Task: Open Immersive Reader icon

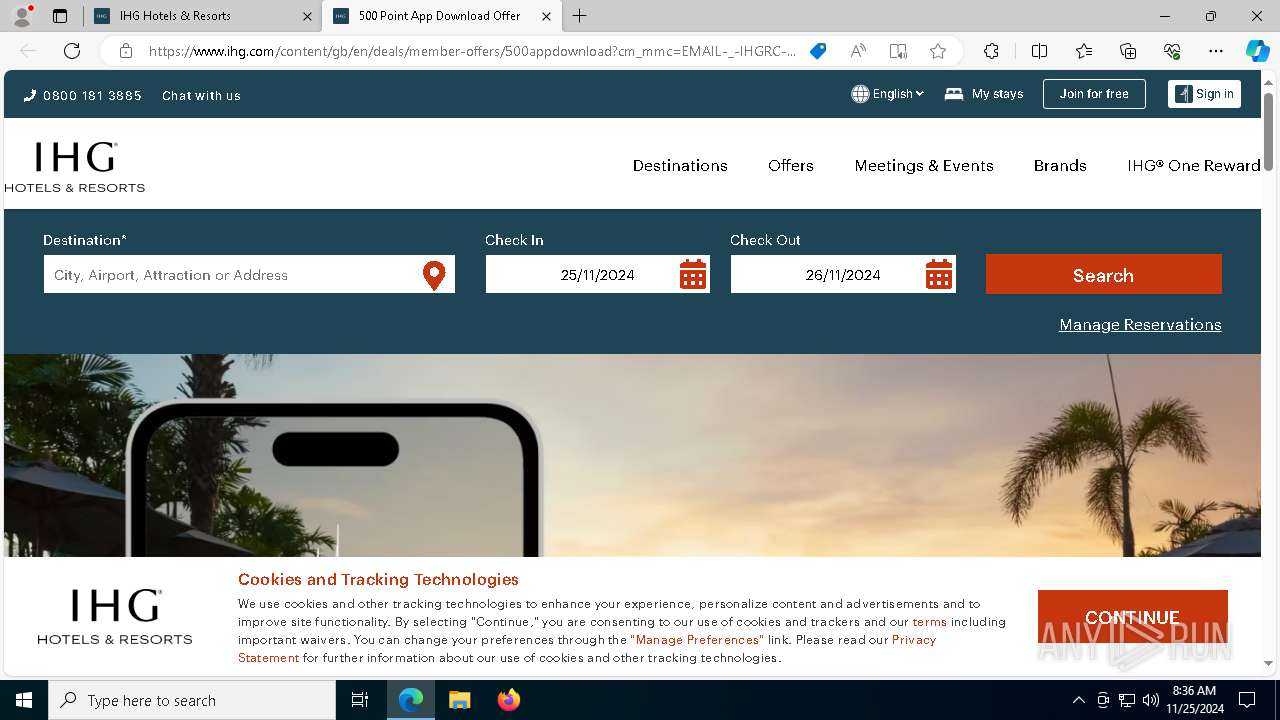Action: pos(898,51)
